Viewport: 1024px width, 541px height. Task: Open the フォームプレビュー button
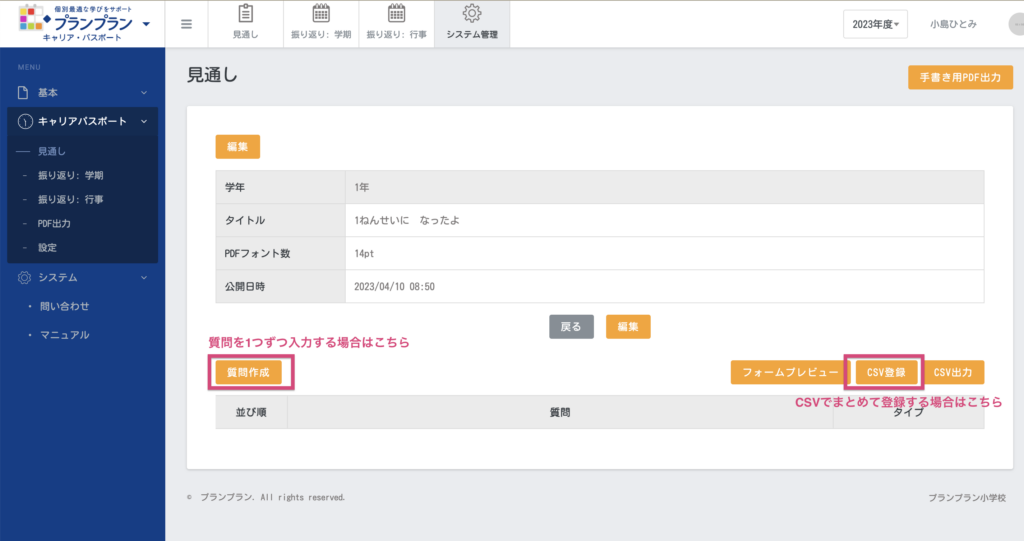coord(790,372)
